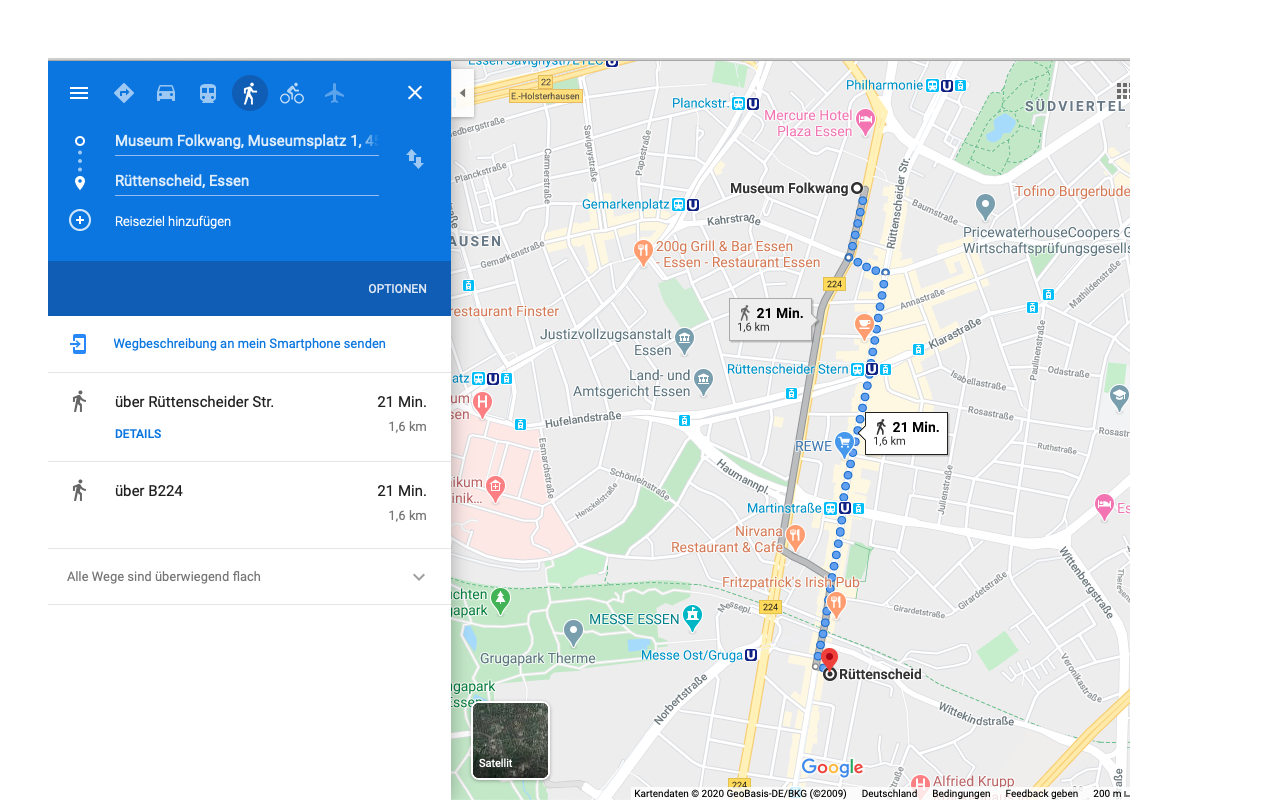Open the hamburger menu
The height and width of the screenshot is (800, 1280).
[x=79, y=93]
